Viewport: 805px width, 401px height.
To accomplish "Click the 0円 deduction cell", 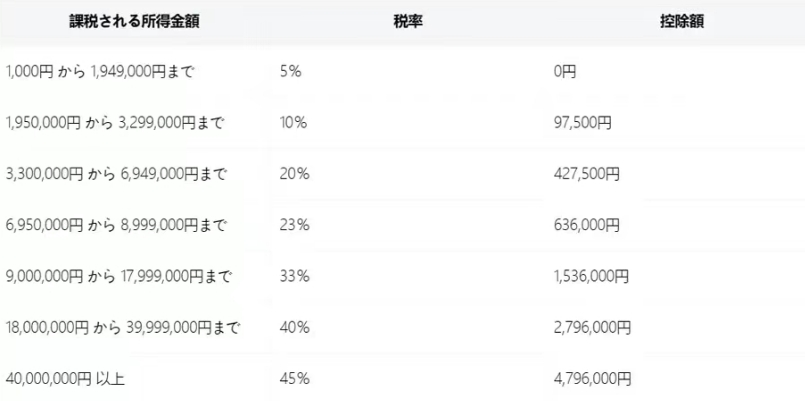I will pos(565,72).
